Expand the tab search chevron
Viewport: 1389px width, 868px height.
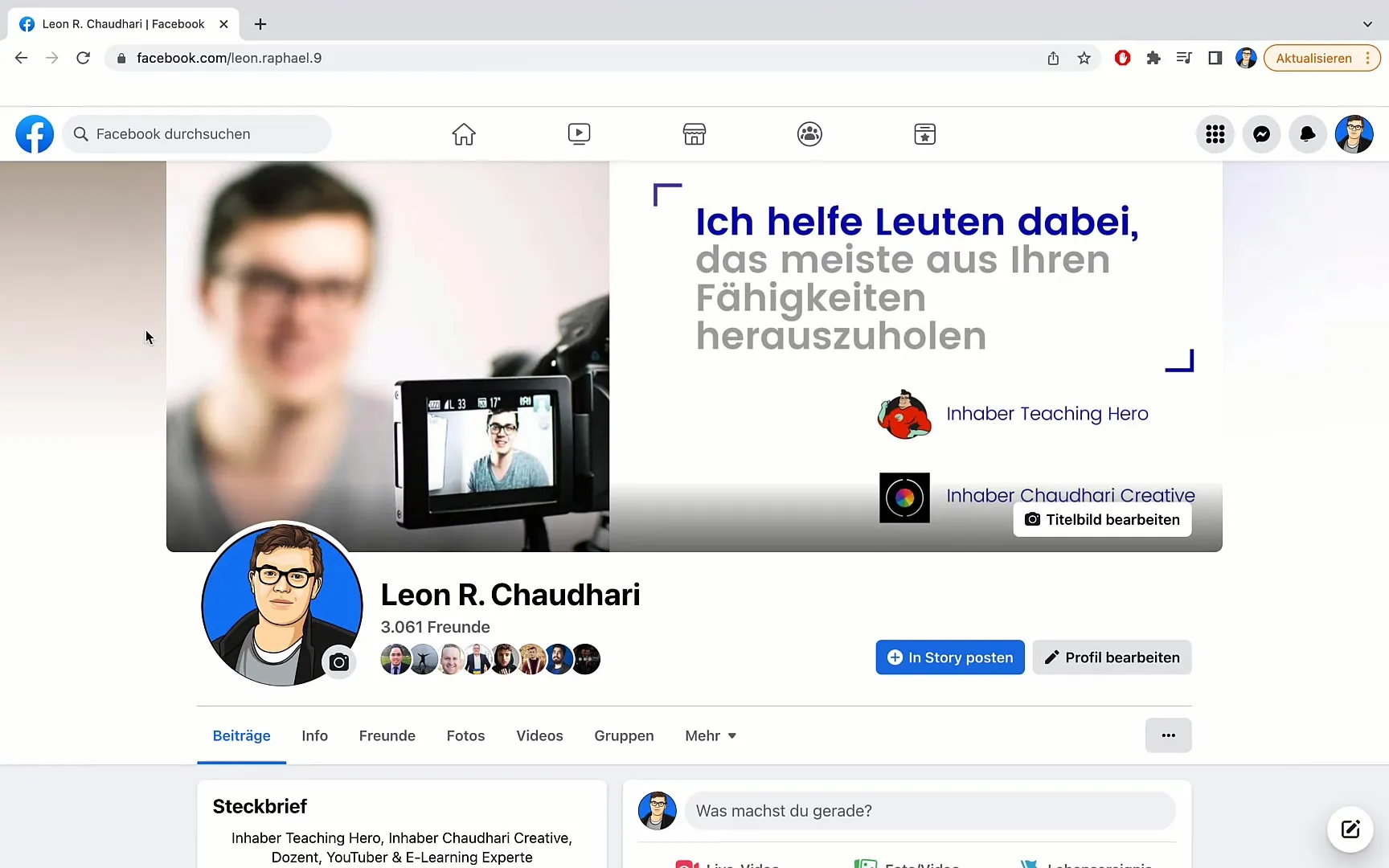(x=1367, y=24)
